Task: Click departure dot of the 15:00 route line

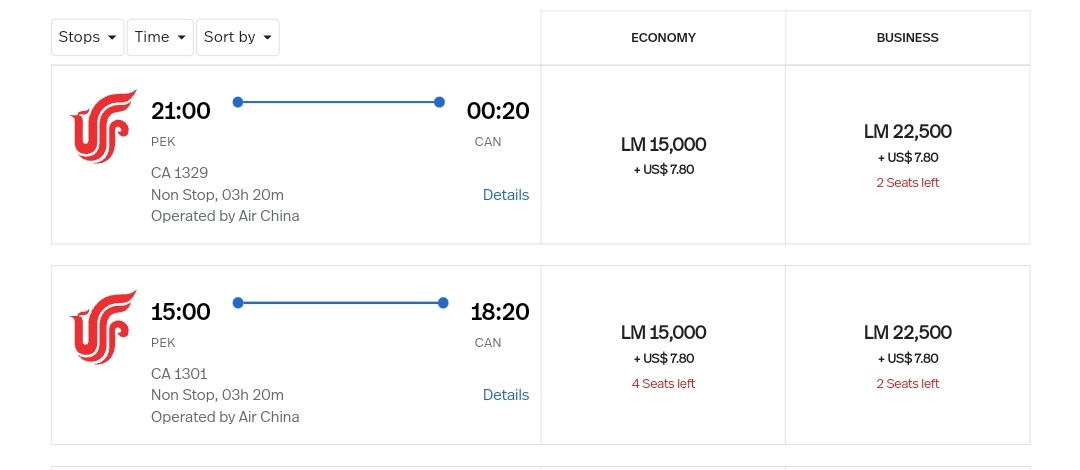Action: [x=238, y=303]
